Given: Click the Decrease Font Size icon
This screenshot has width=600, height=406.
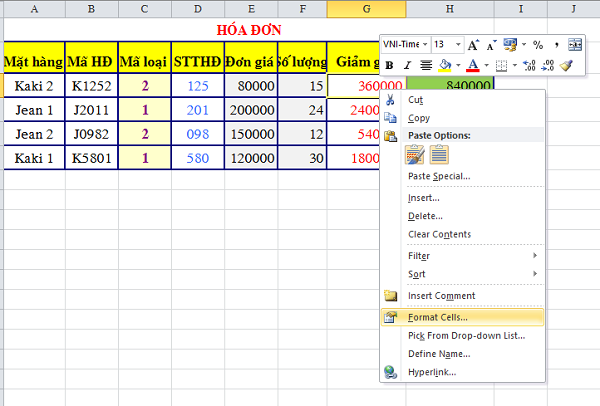Looking at the screenshot, I should pyautogui.click(x=492, y=45).
